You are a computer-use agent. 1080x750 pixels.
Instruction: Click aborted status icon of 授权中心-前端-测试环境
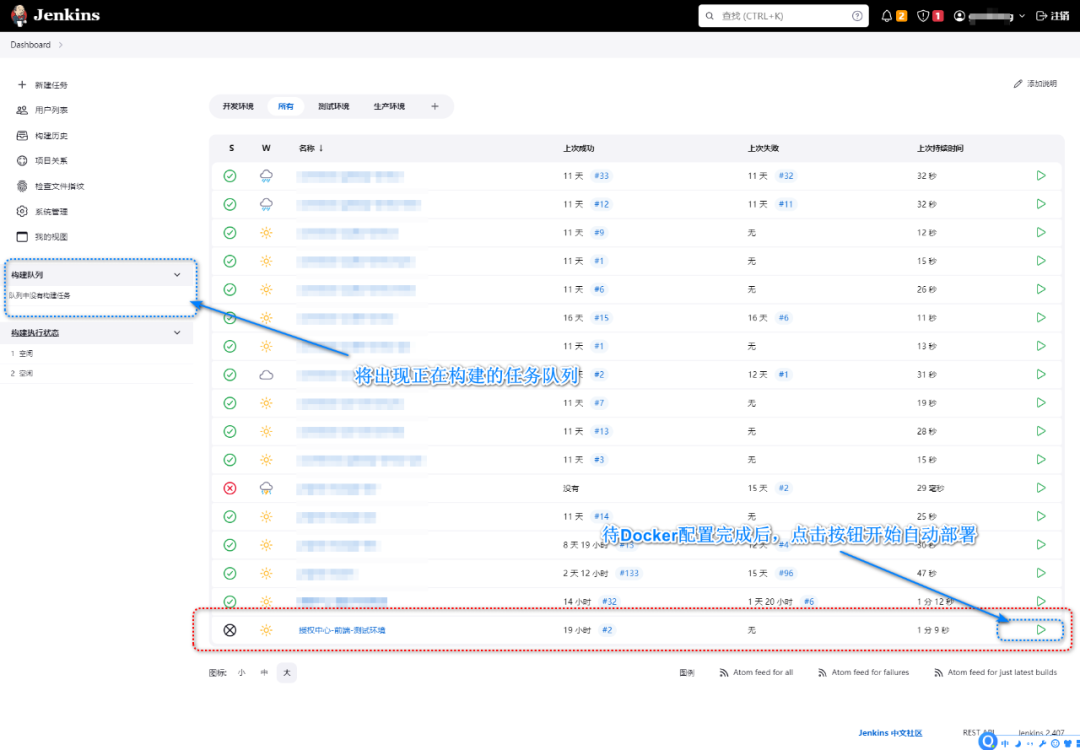click(230, 629)
